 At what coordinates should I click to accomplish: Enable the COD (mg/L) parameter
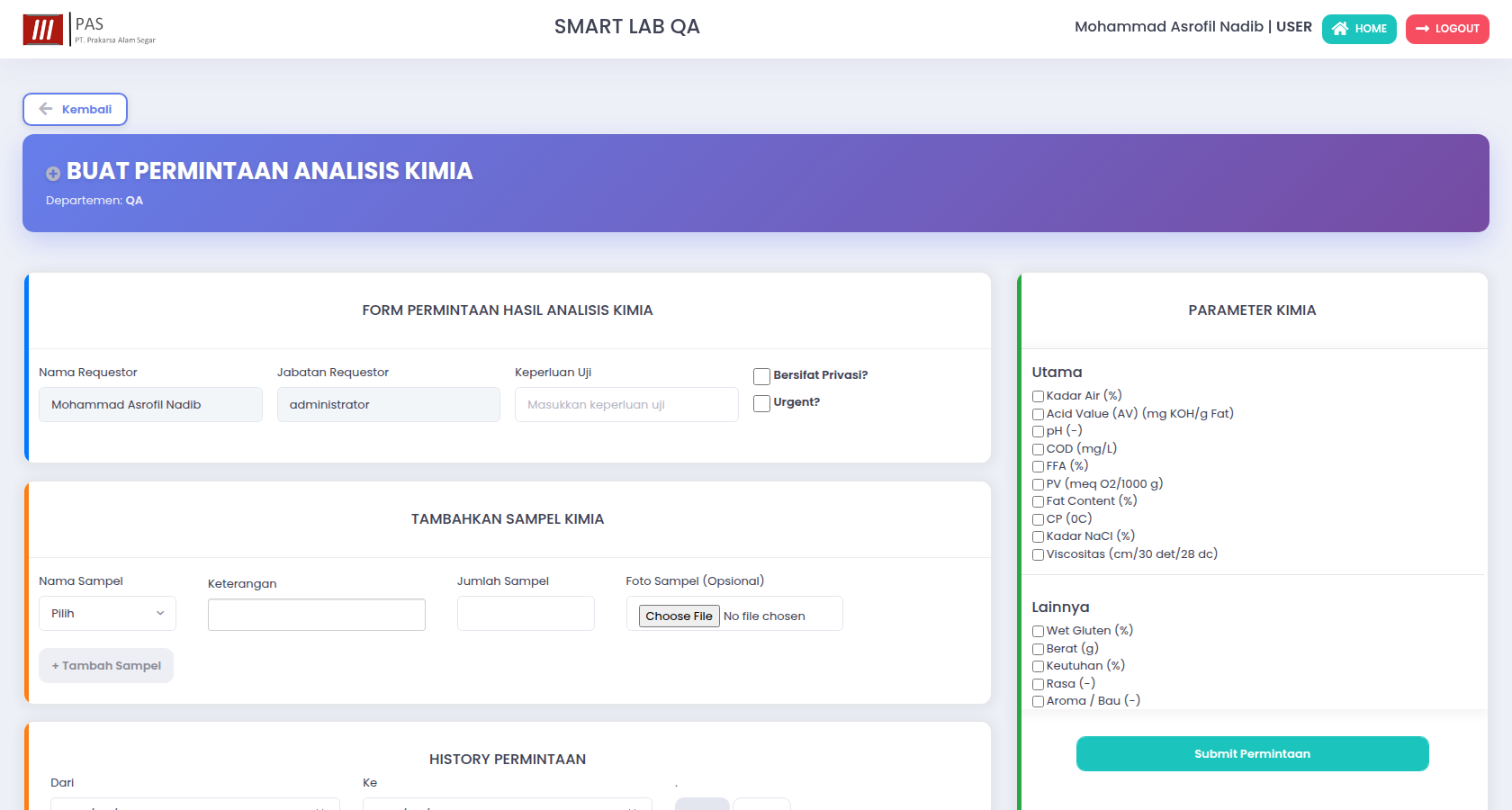1038,449
